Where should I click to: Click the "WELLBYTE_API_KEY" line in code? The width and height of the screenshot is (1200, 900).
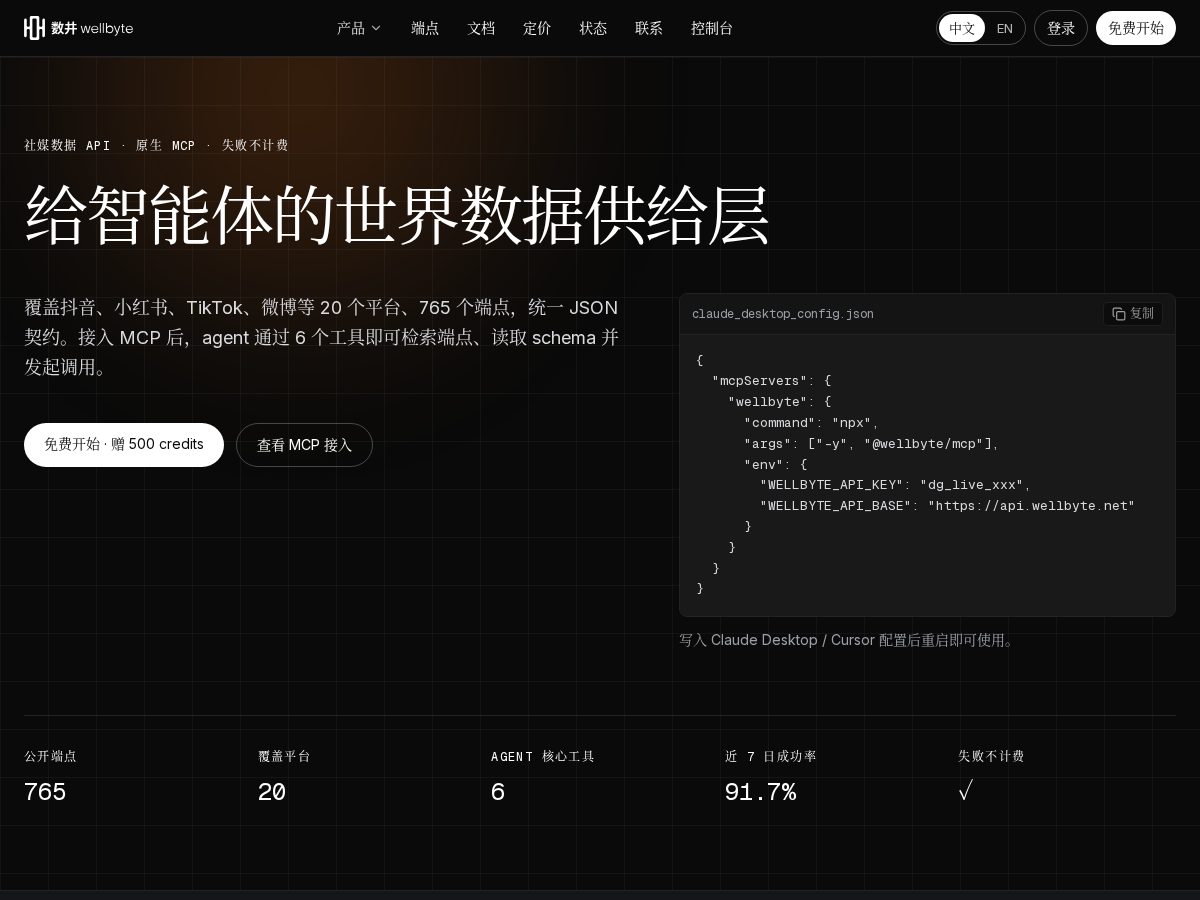tap(895, 484)
